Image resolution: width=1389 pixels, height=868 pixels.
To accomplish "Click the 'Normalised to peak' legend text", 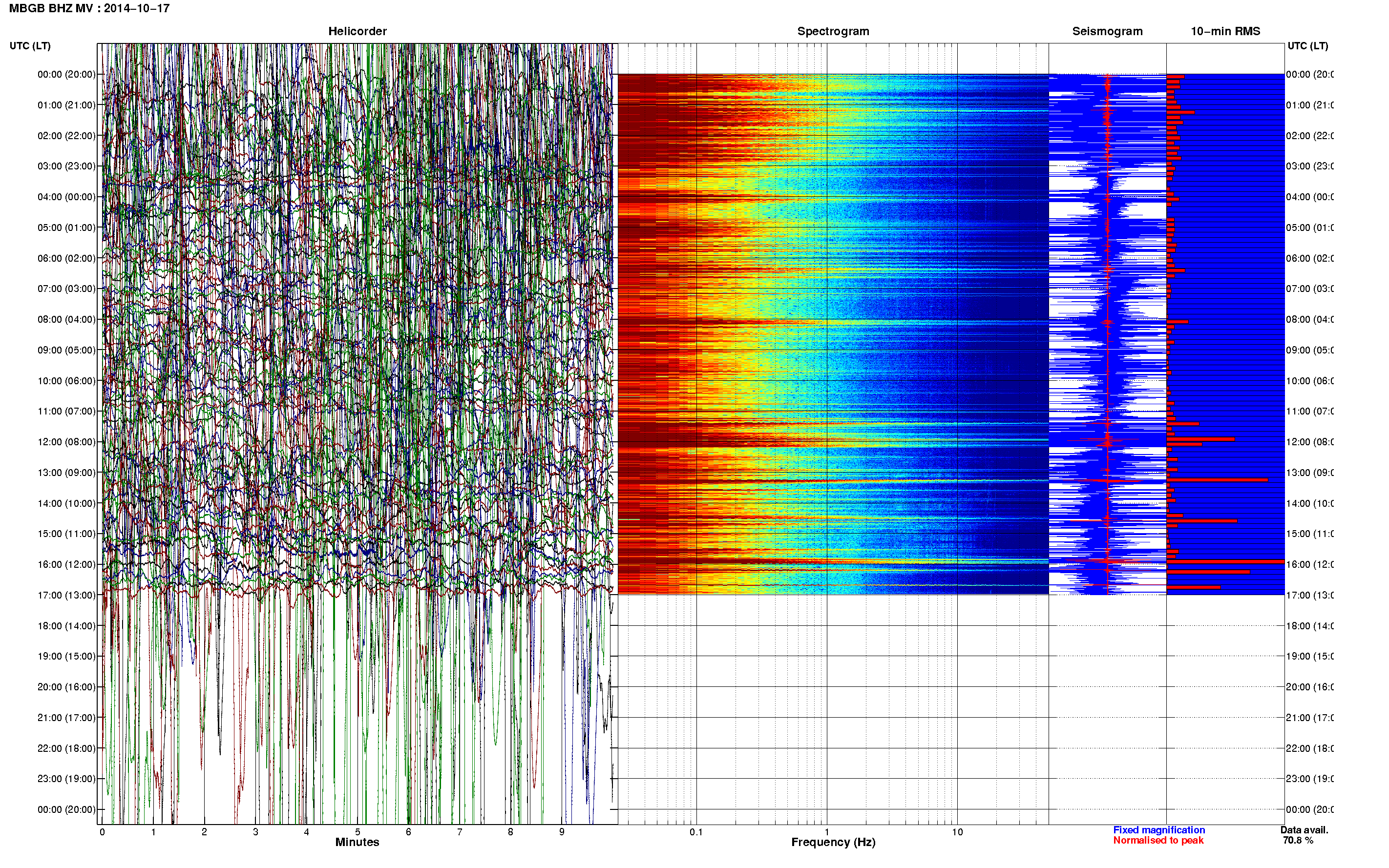I will 1158,841.
